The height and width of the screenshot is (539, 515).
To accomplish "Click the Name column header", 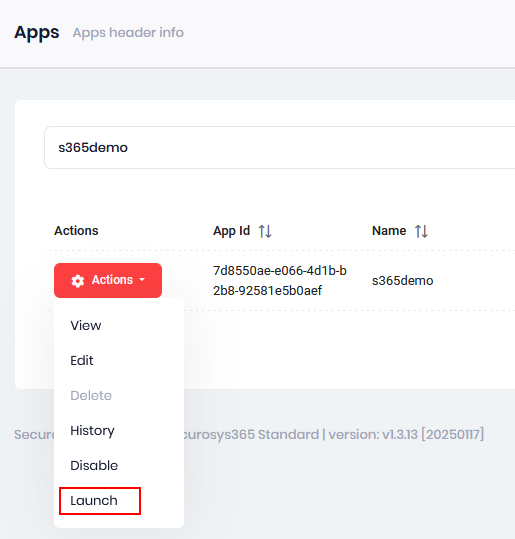I will [389, 231].
